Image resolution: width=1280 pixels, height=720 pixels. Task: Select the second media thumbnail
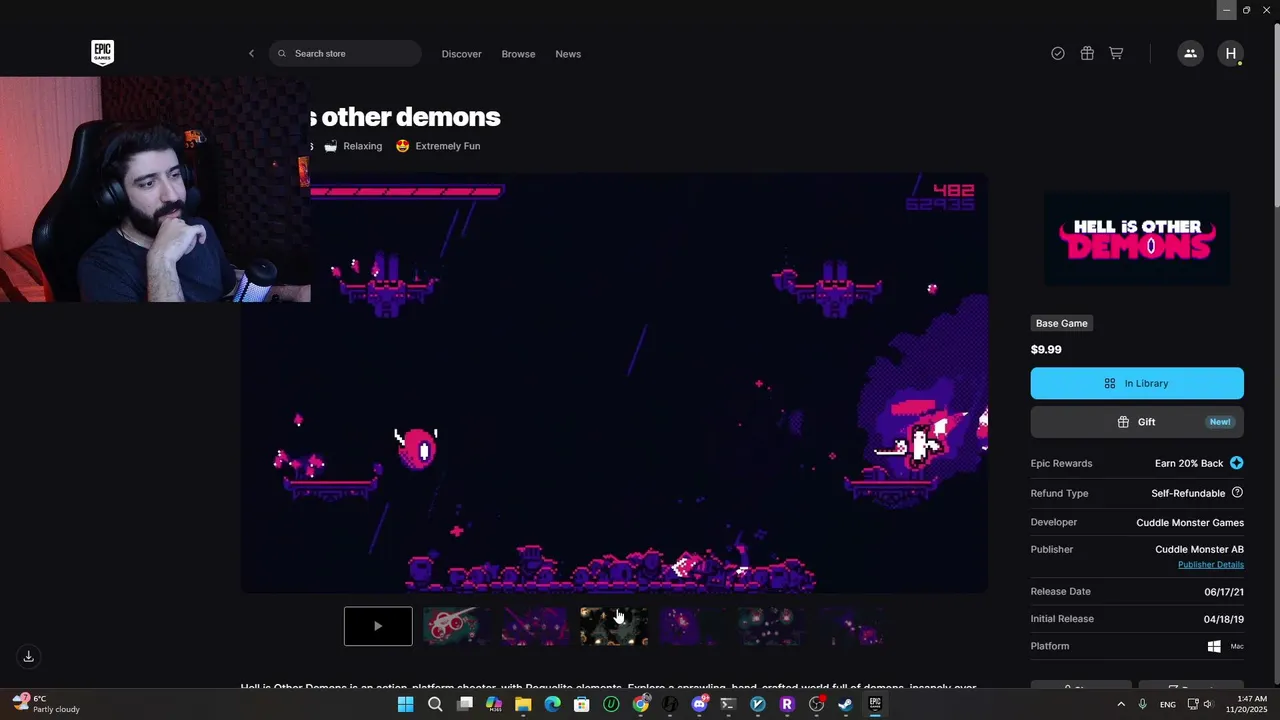point(457,626)
